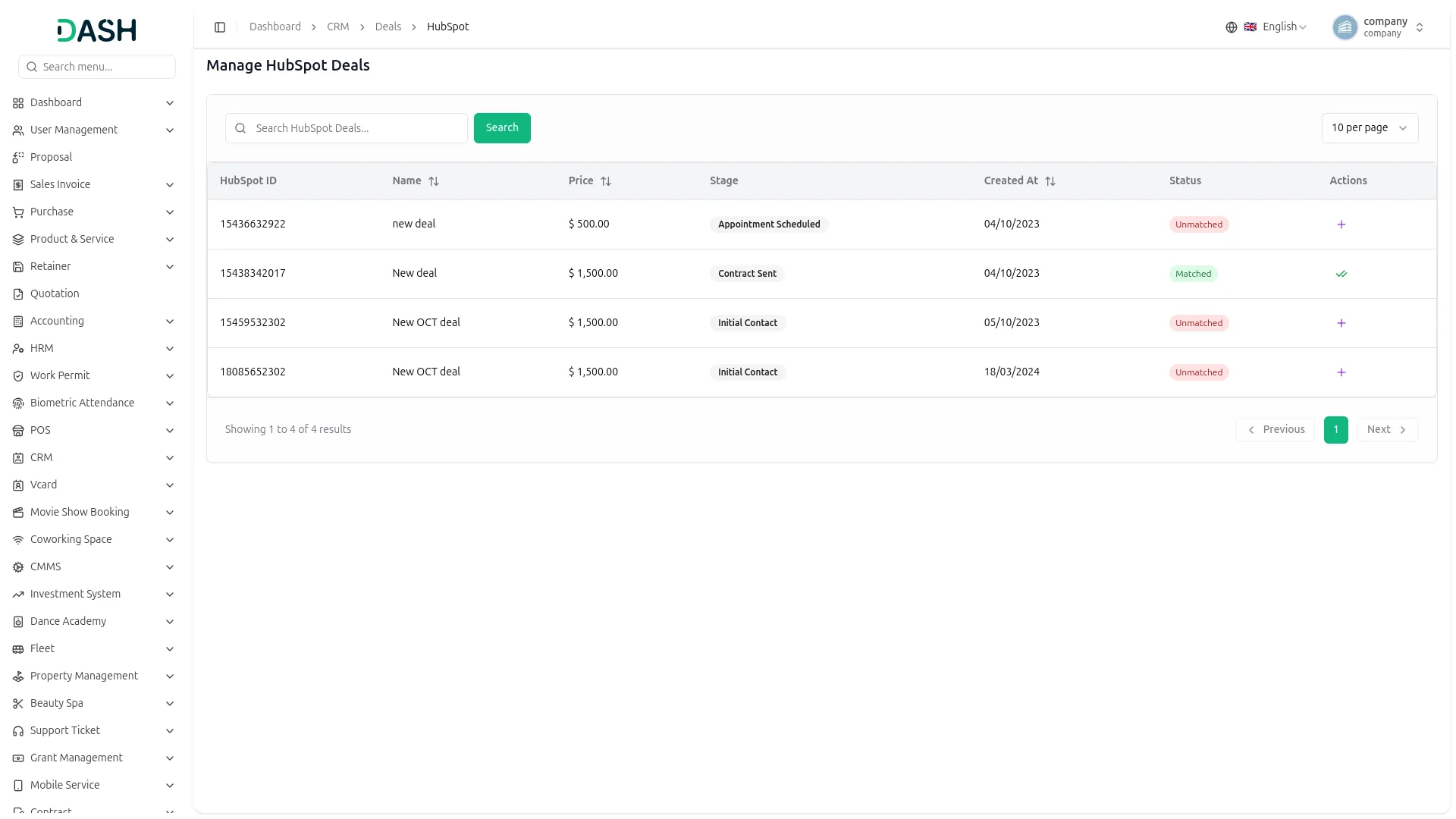Expand the Product & Service chevron
The image size is (1456, 819).
coord(170,240)
